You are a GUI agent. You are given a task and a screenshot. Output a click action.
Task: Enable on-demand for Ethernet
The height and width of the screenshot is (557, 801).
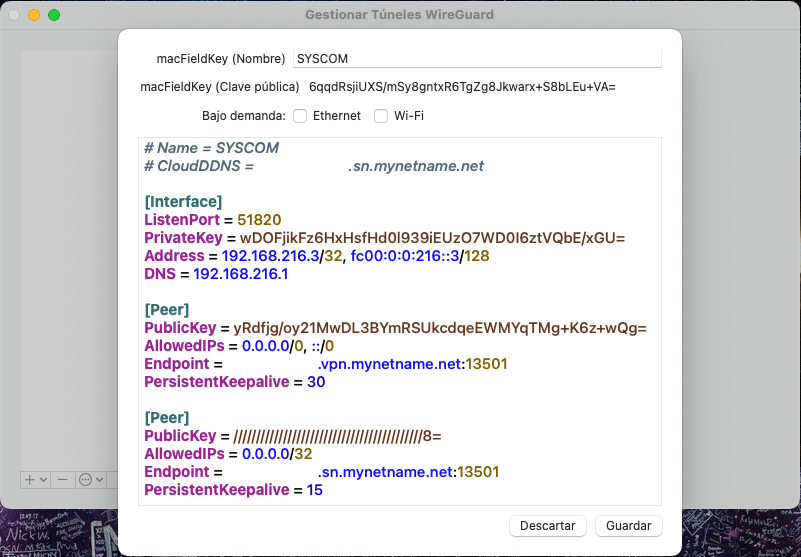[x=300, y=116]
